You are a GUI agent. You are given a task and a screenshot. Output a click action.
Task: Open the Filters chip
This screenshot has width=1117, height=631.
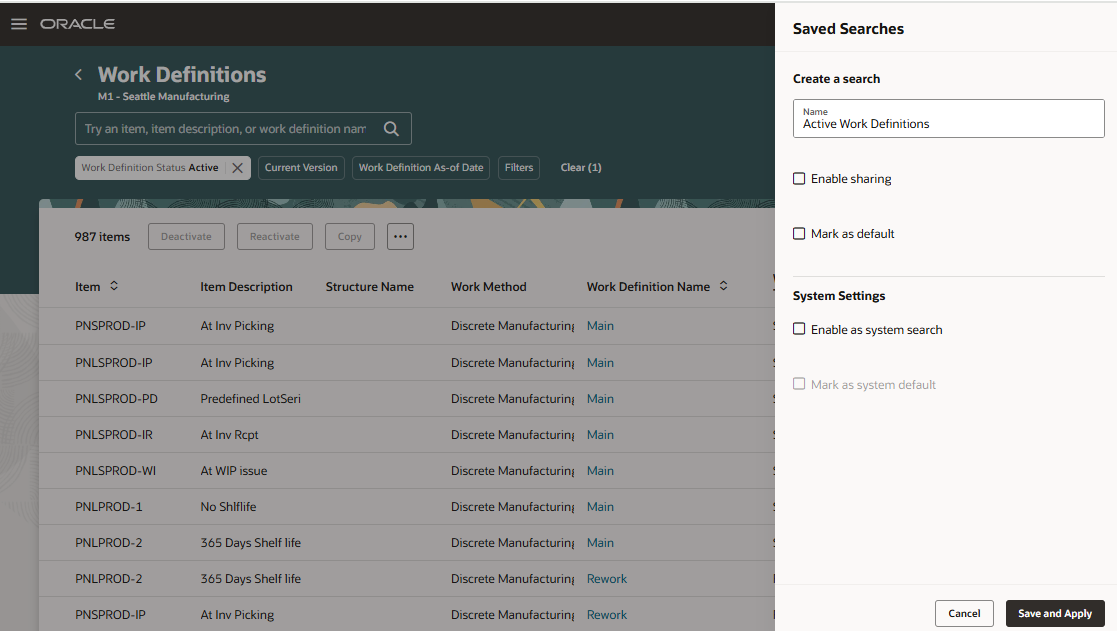519,167
